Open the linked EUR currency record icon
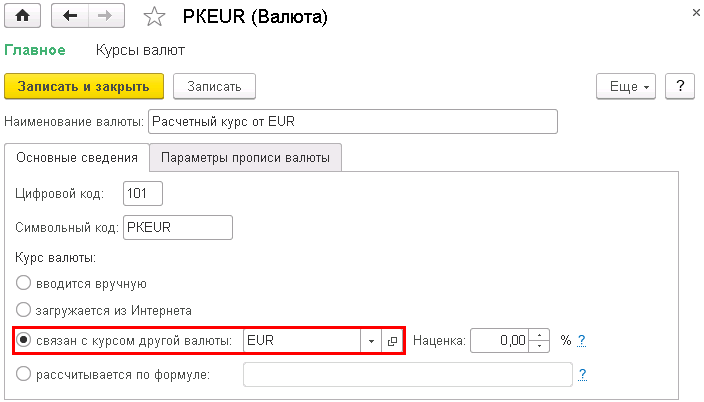The height and width of the screenshot is (402, 704). pos(392,341)
